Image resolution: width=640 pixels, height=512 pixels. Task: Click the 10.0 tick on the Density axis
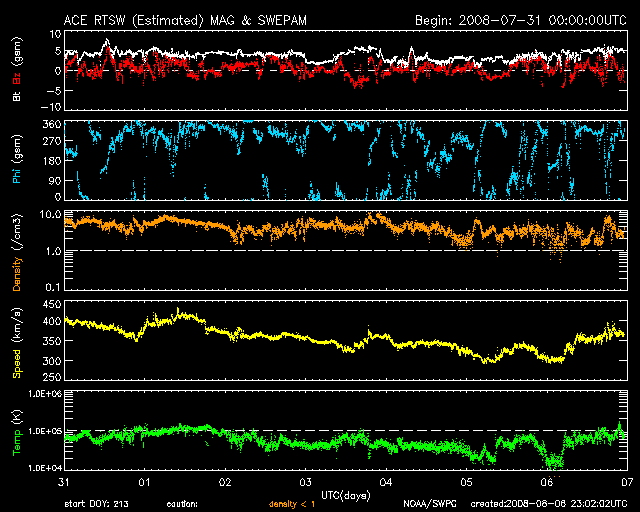click(53, 215)
